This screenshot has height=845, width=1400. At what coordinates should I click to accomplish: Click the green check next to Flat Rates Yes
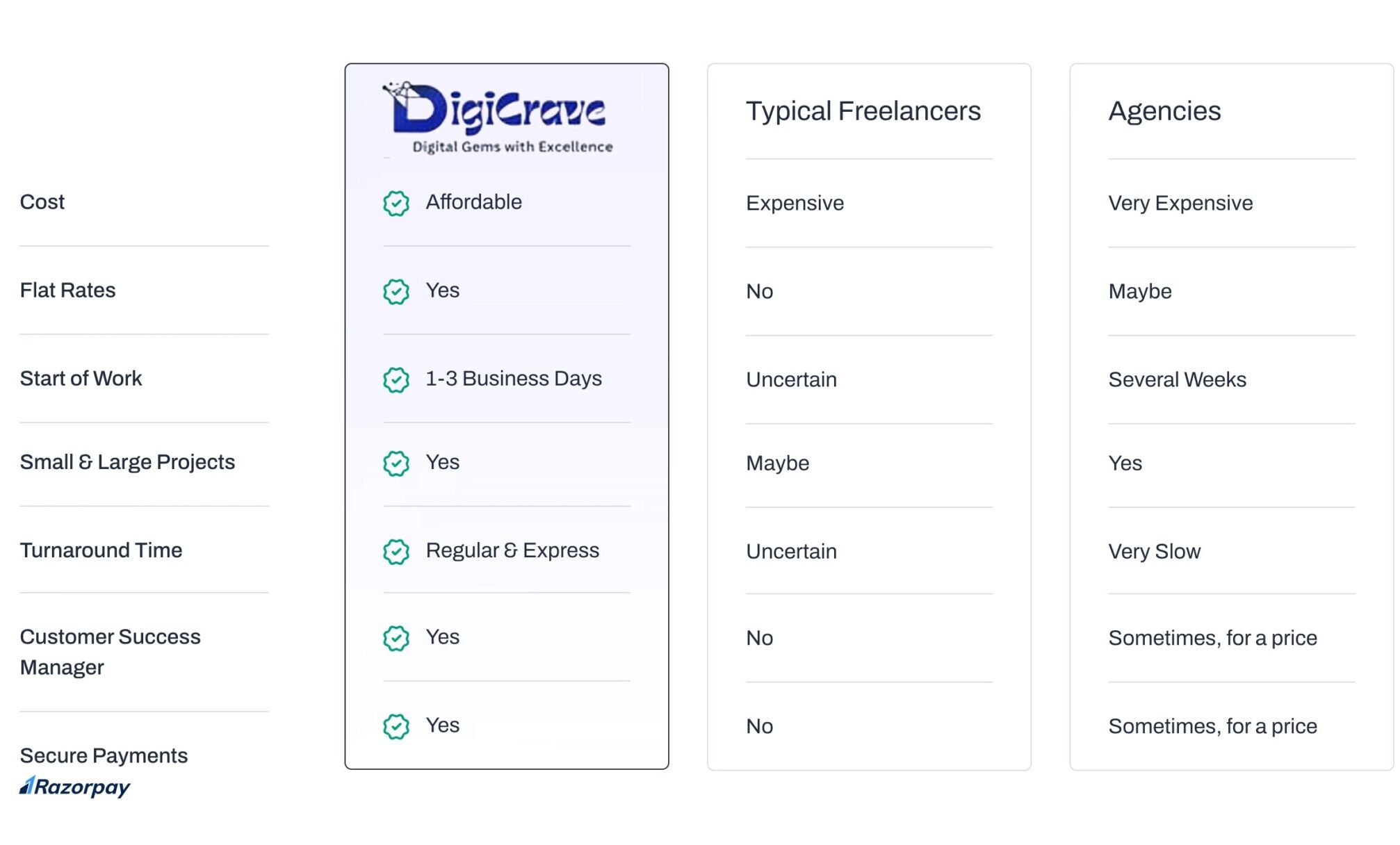pyautogui.click(x=396, y=291)
